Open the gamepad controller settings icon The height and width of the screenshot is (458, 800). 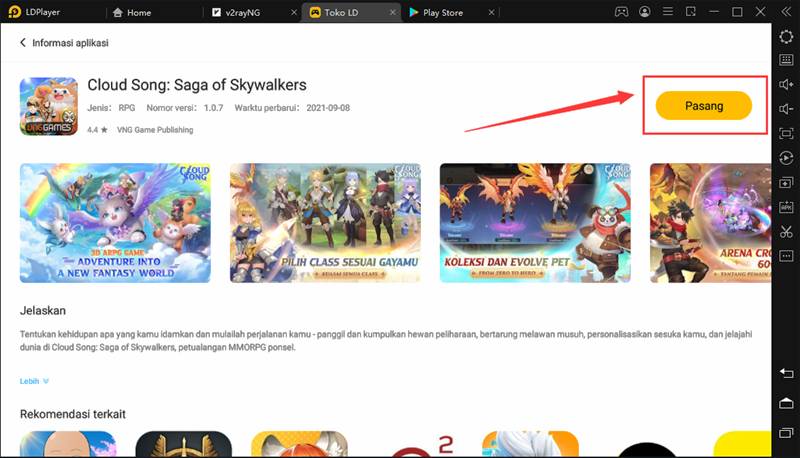tap(621, 11)
